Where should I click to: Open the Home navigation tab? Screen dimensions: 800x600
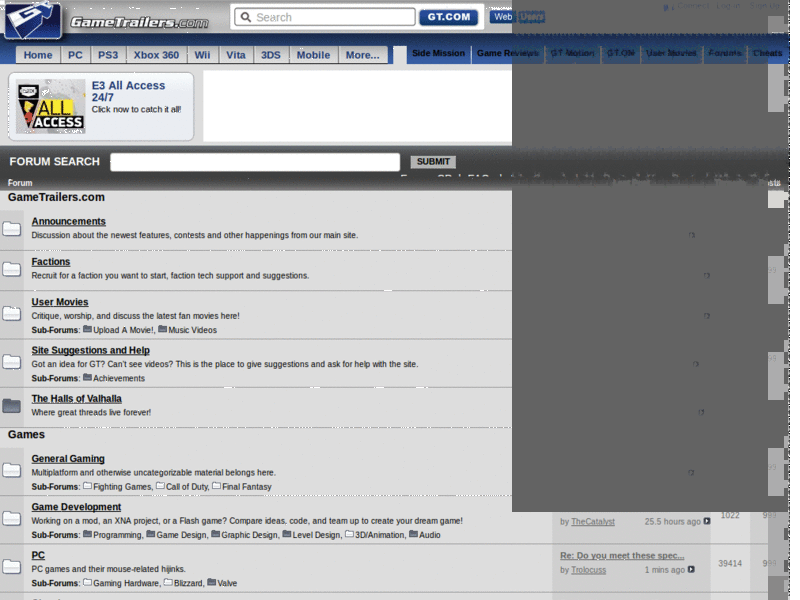coord(38,55)
